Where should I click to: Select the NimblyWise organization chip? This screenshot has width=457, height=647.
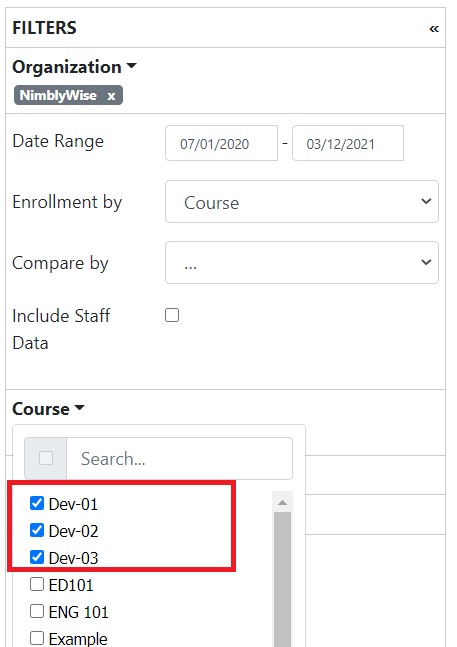point(58,95)
